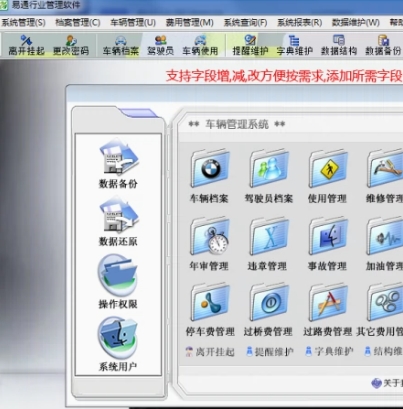Open the 系统管理(S) menu
The width and height of the screenshot is (403, 409).
(x=23, y=23)
